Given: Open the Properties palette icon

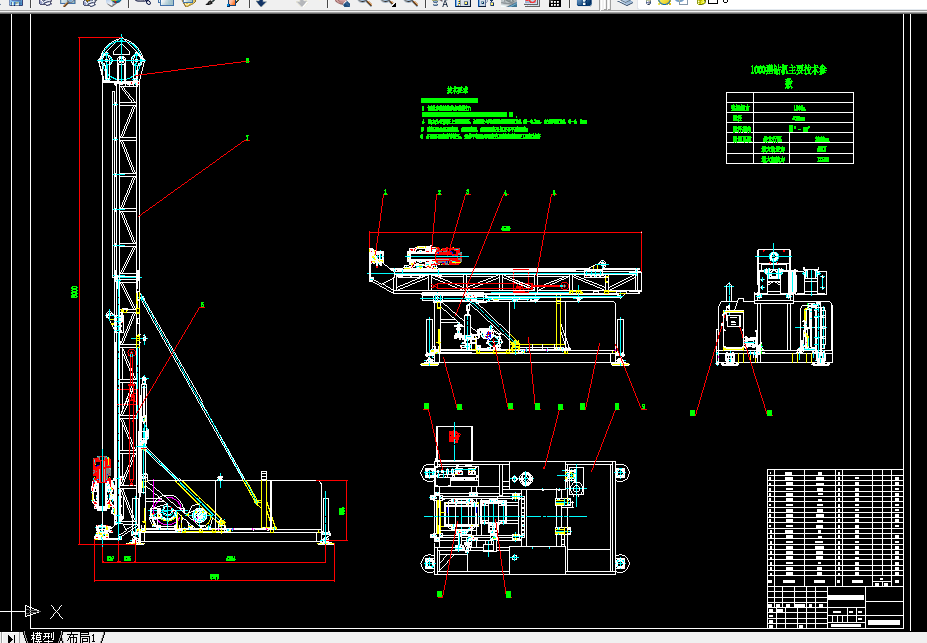Looking at the screenshot, I should 440,2.
